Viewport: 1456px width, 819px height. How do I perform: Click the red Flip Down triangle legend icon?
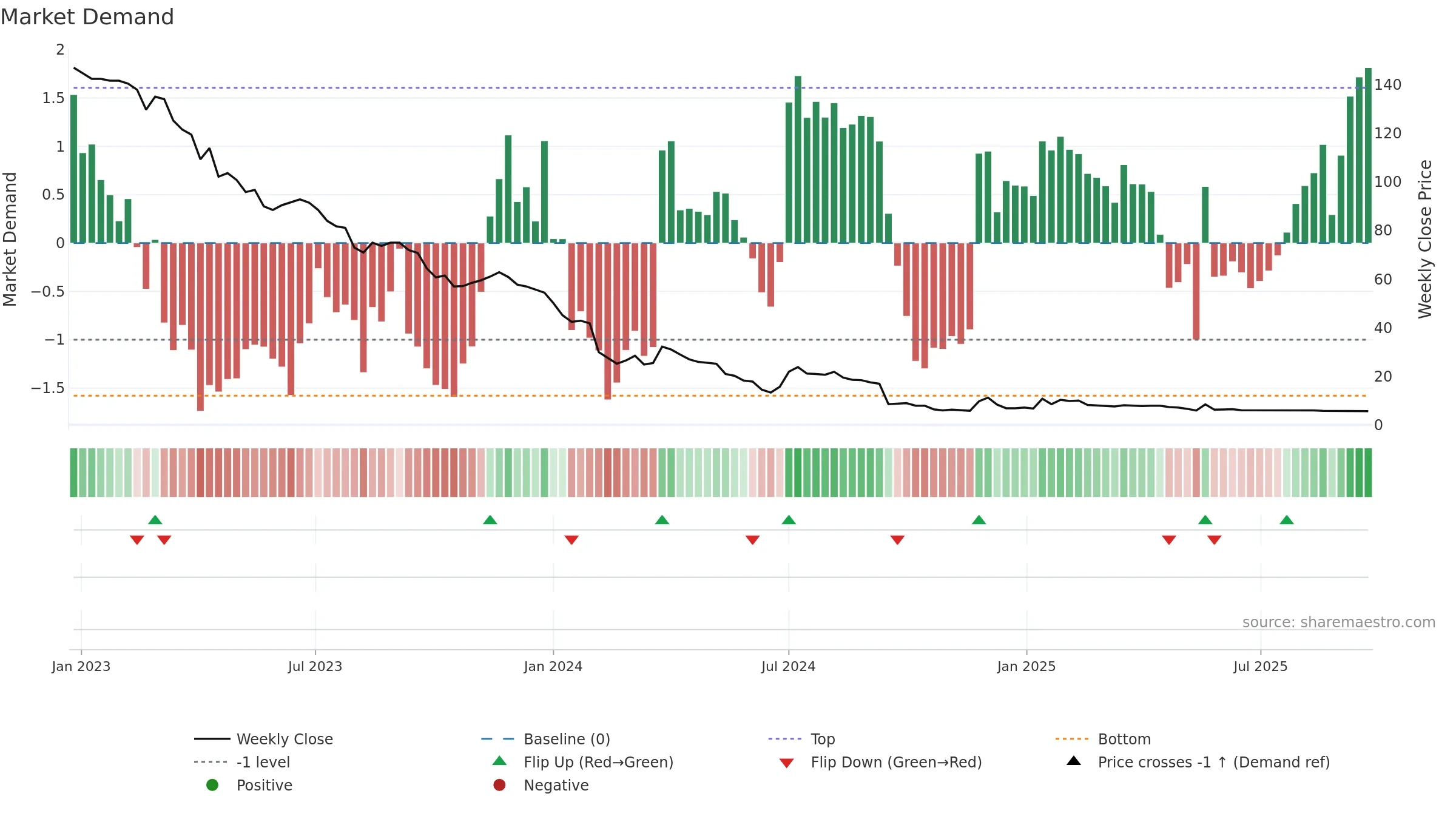[786, 763]
